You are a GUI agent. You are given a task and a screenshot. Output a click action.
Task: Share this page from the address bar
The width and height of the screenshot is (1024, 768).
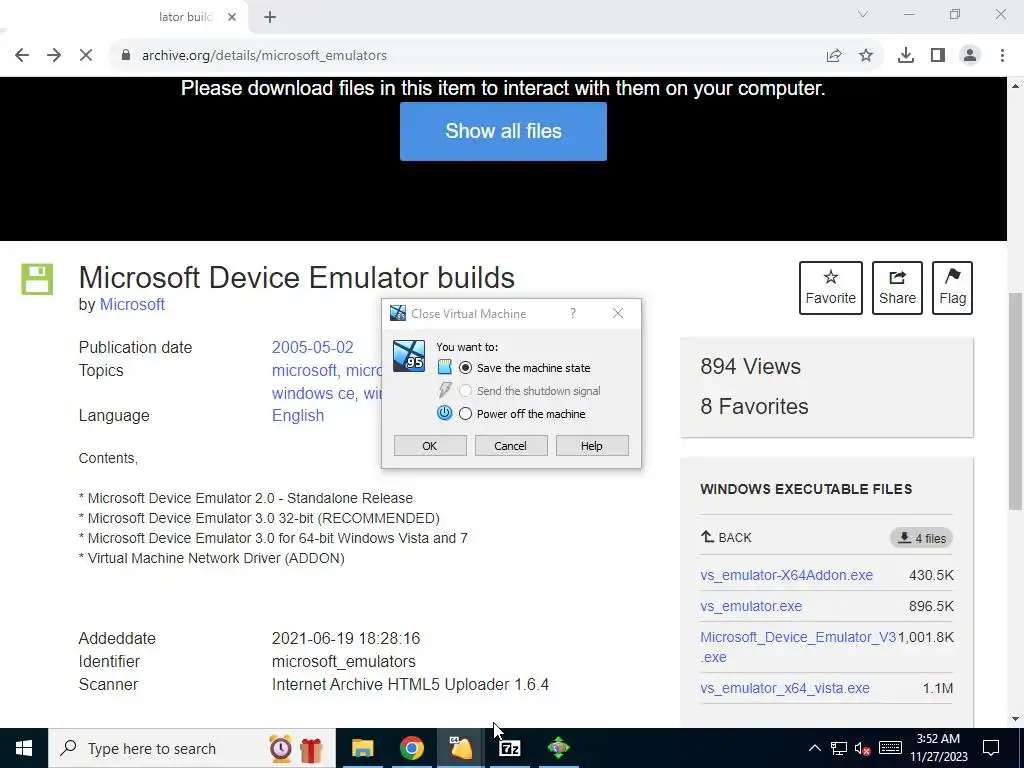point(834,56)
